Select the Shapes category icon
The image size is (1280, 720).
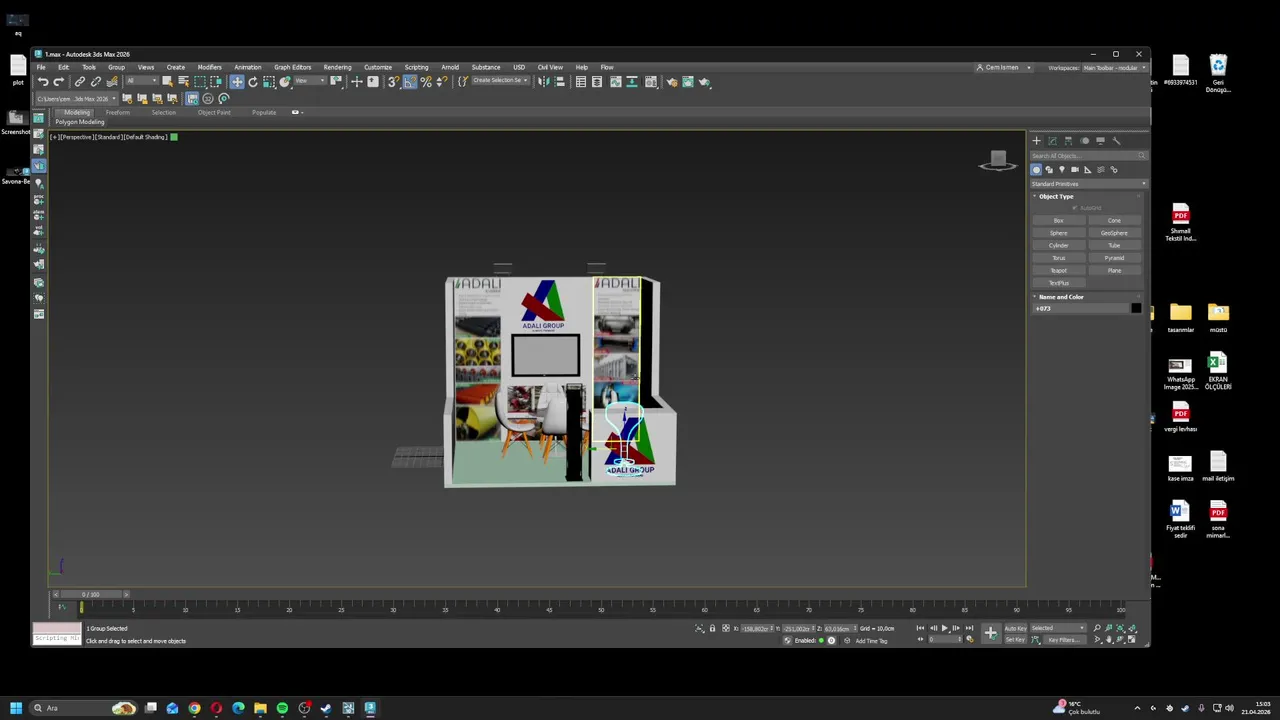1049,170
